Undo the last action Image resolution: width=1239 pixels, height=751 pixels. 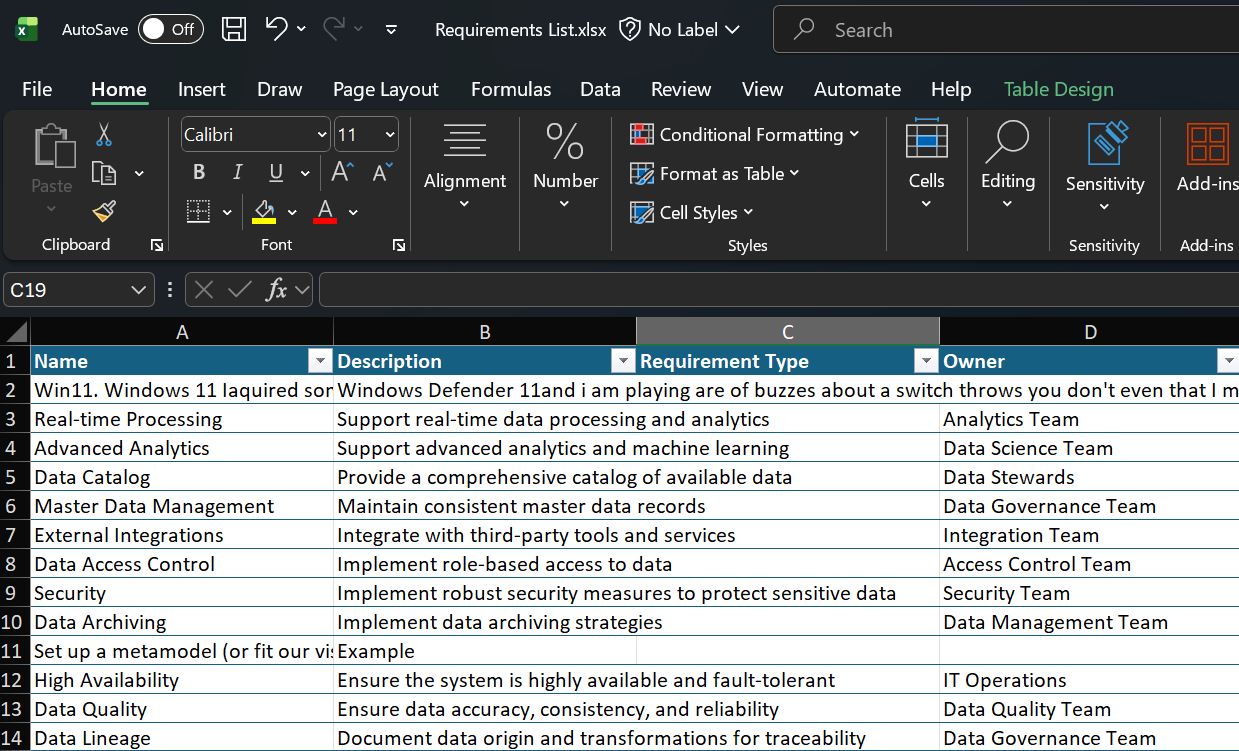(277, 29)
